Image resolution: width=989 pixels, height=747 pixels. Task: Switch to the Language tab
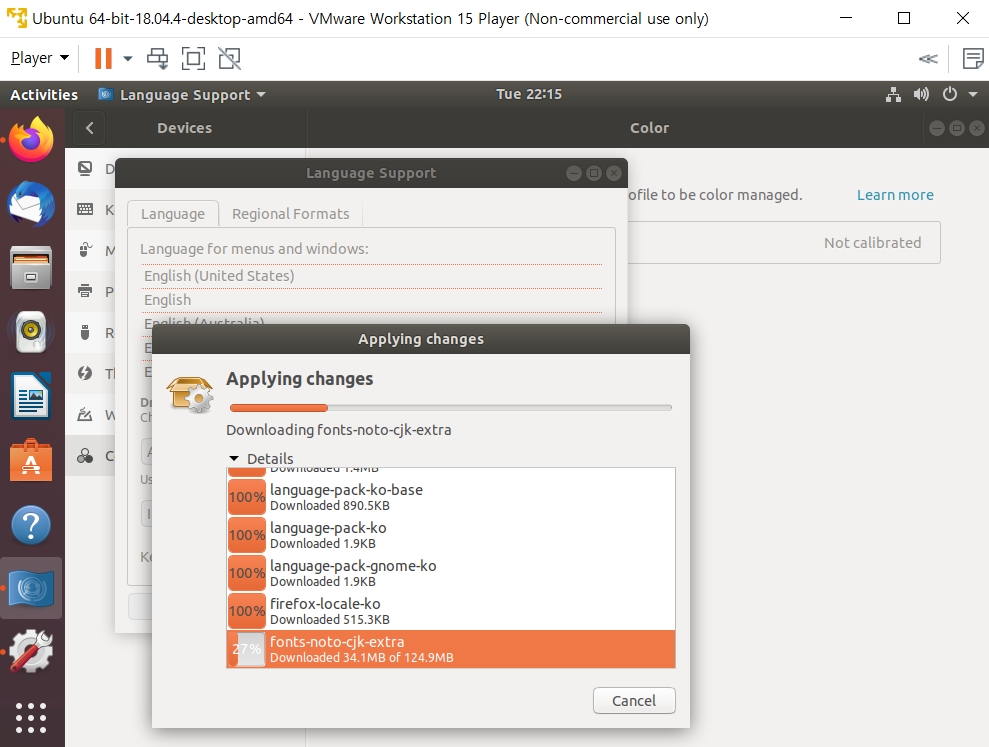173,214
